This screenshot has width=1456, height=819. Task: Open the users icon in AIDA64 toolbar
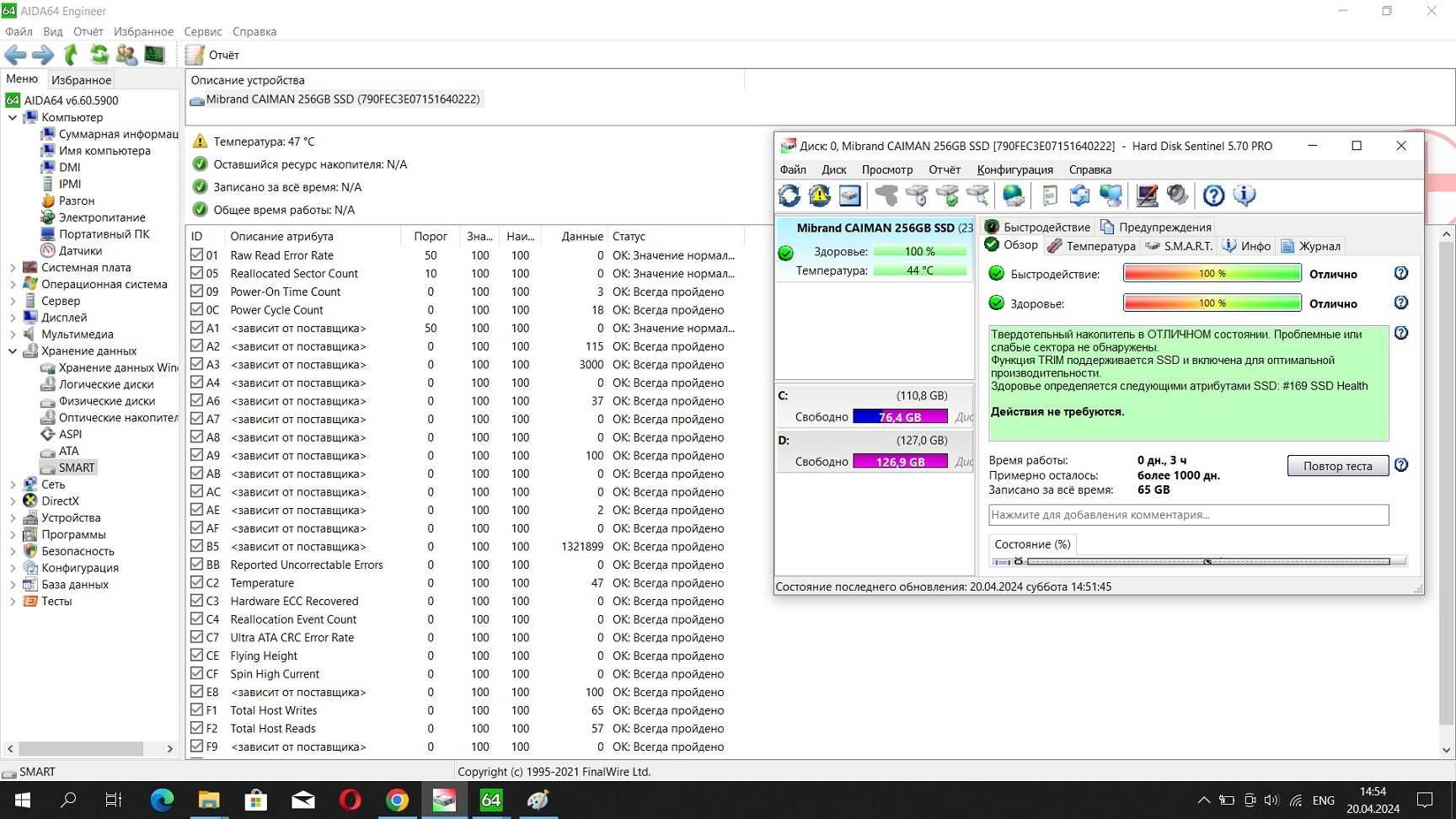coord(127,55)
